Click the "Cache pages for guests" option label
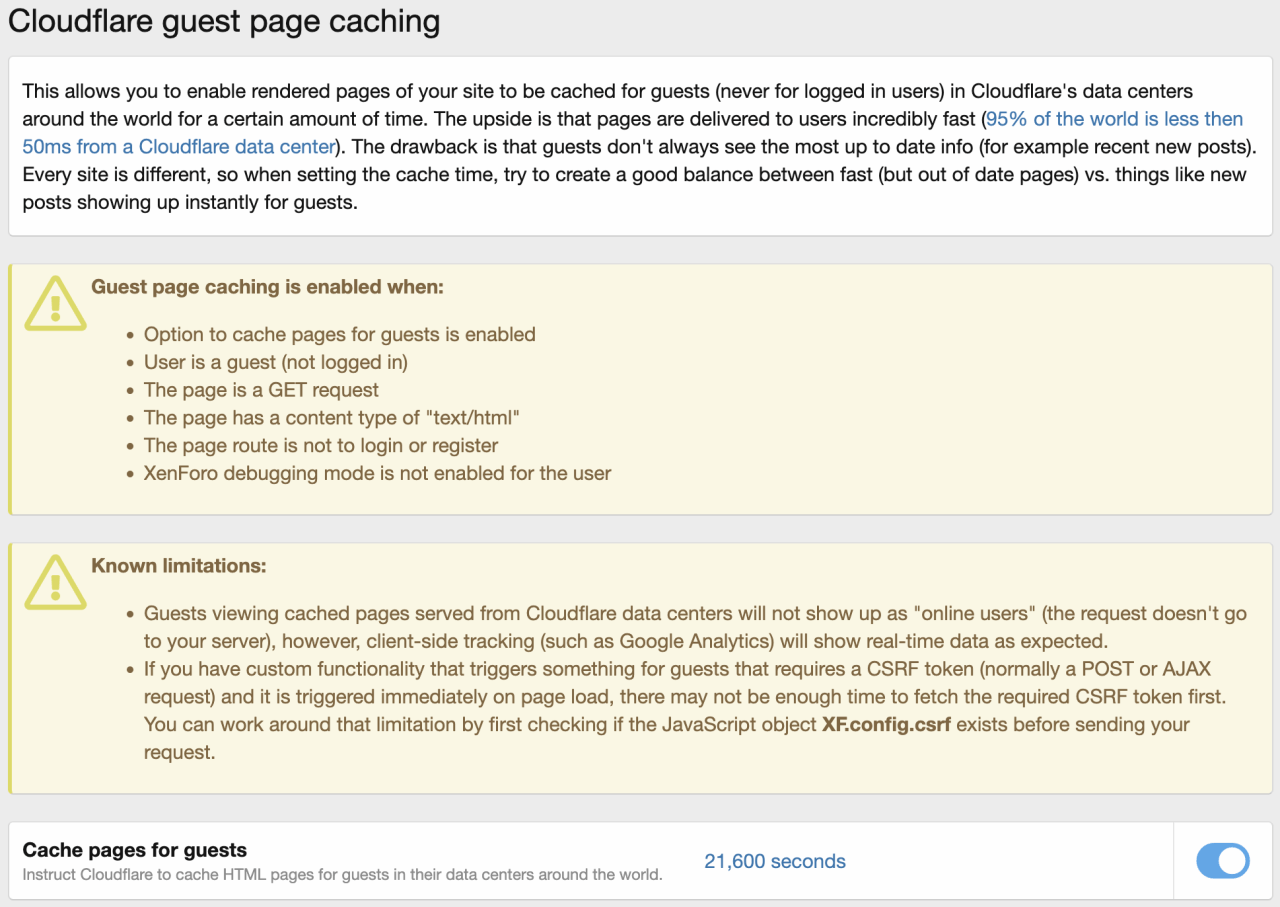Screen dimensions: 1280x907 (x=135, y=850)
